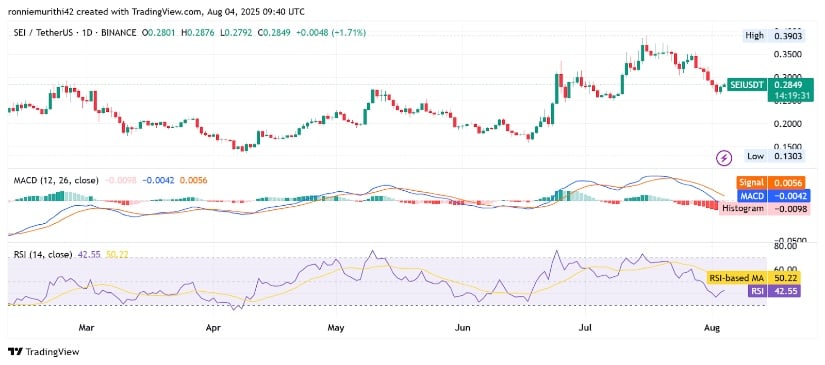Click the purple lightning bolt icon
This screenshot has width=825, height=365.
(x=725, y=157)
